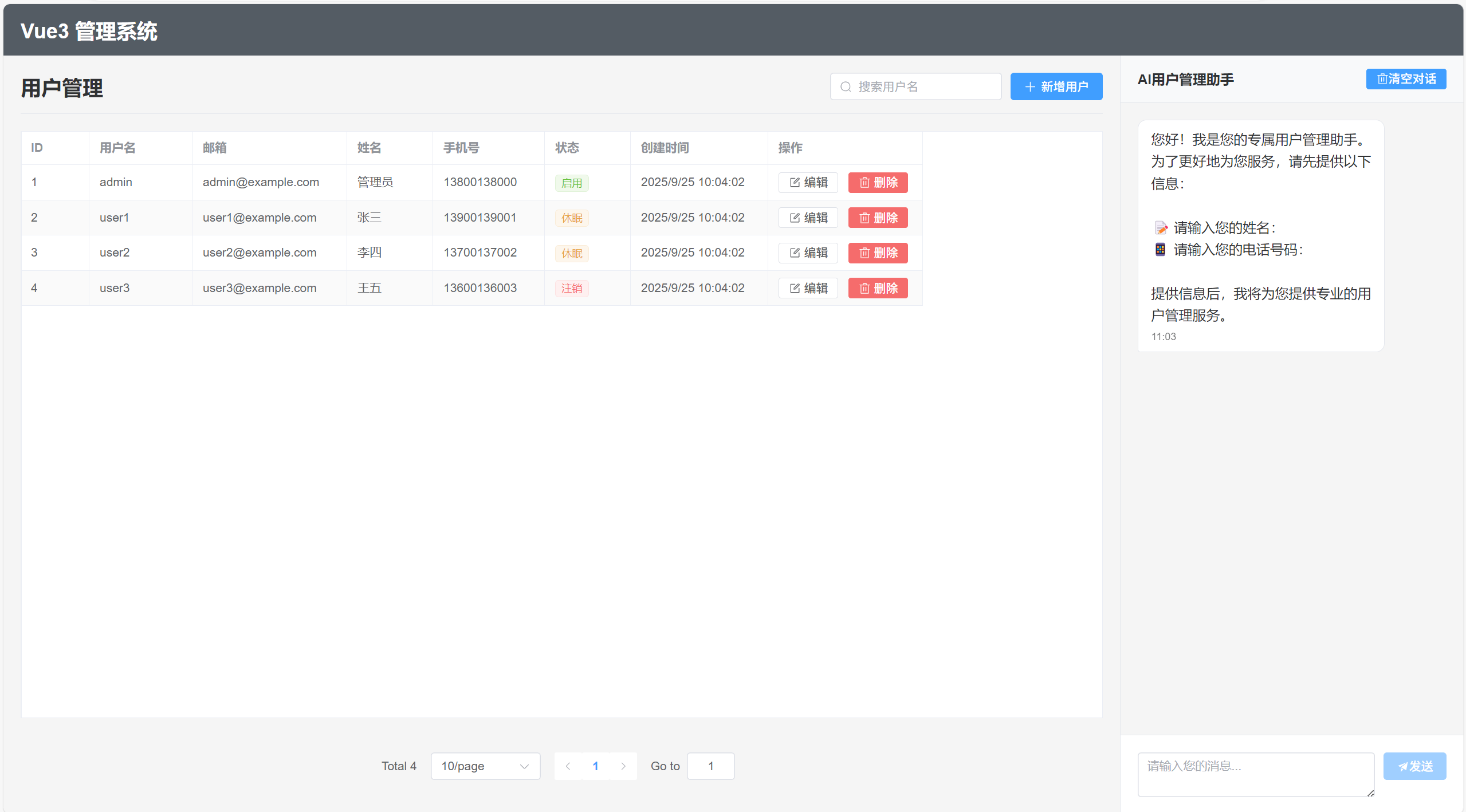Click the 启用 status tag

pos(572,183)
